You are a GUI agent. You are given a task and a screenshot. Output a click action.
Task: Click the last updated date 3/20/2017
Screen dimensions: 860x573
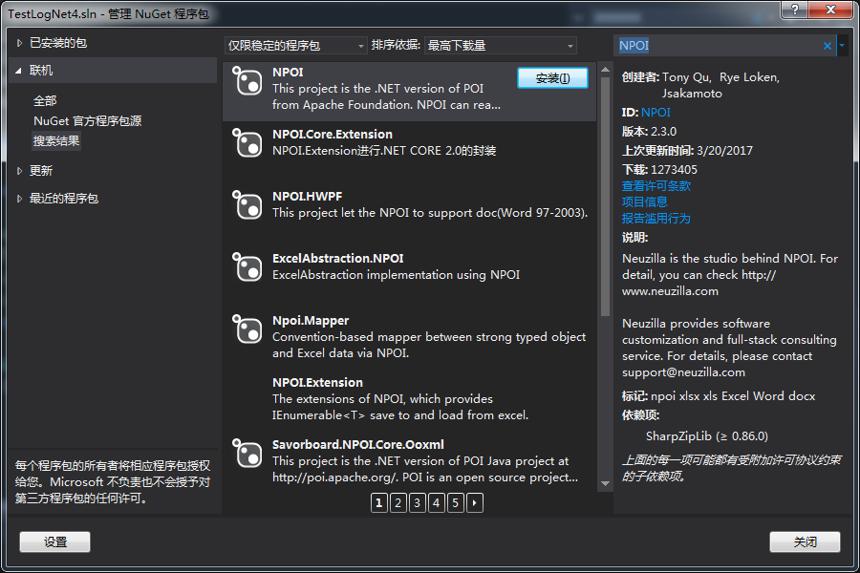tap(725, 151)
